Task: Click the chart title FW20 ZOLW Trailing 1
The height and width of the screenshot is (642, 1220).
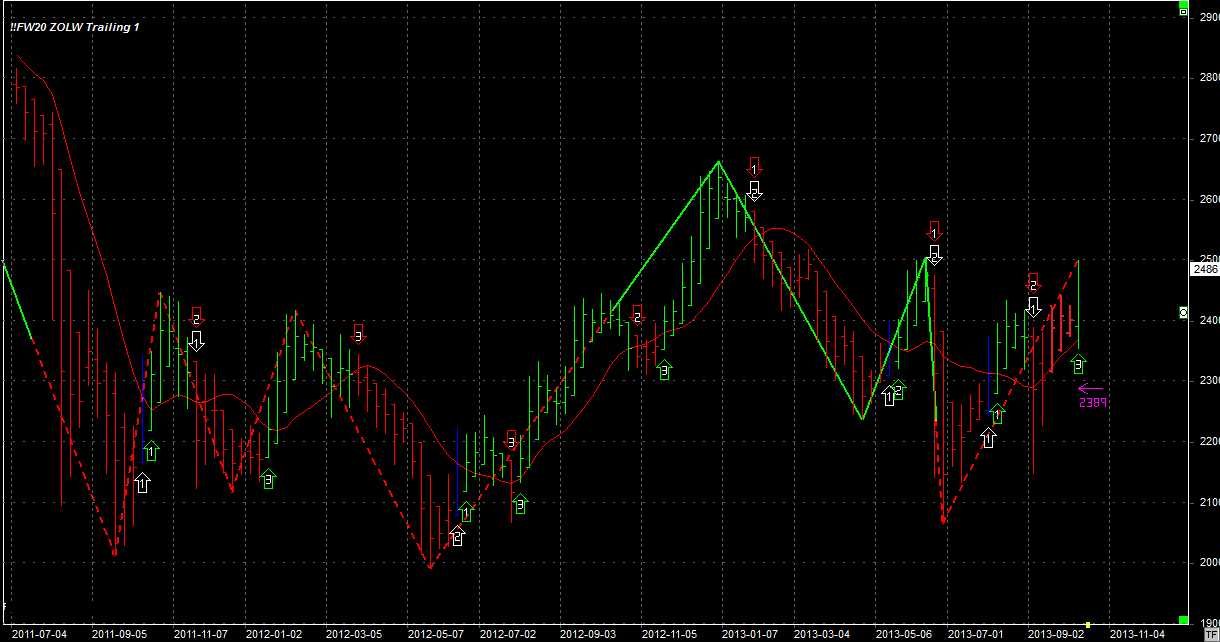Action: pos(75,27)
